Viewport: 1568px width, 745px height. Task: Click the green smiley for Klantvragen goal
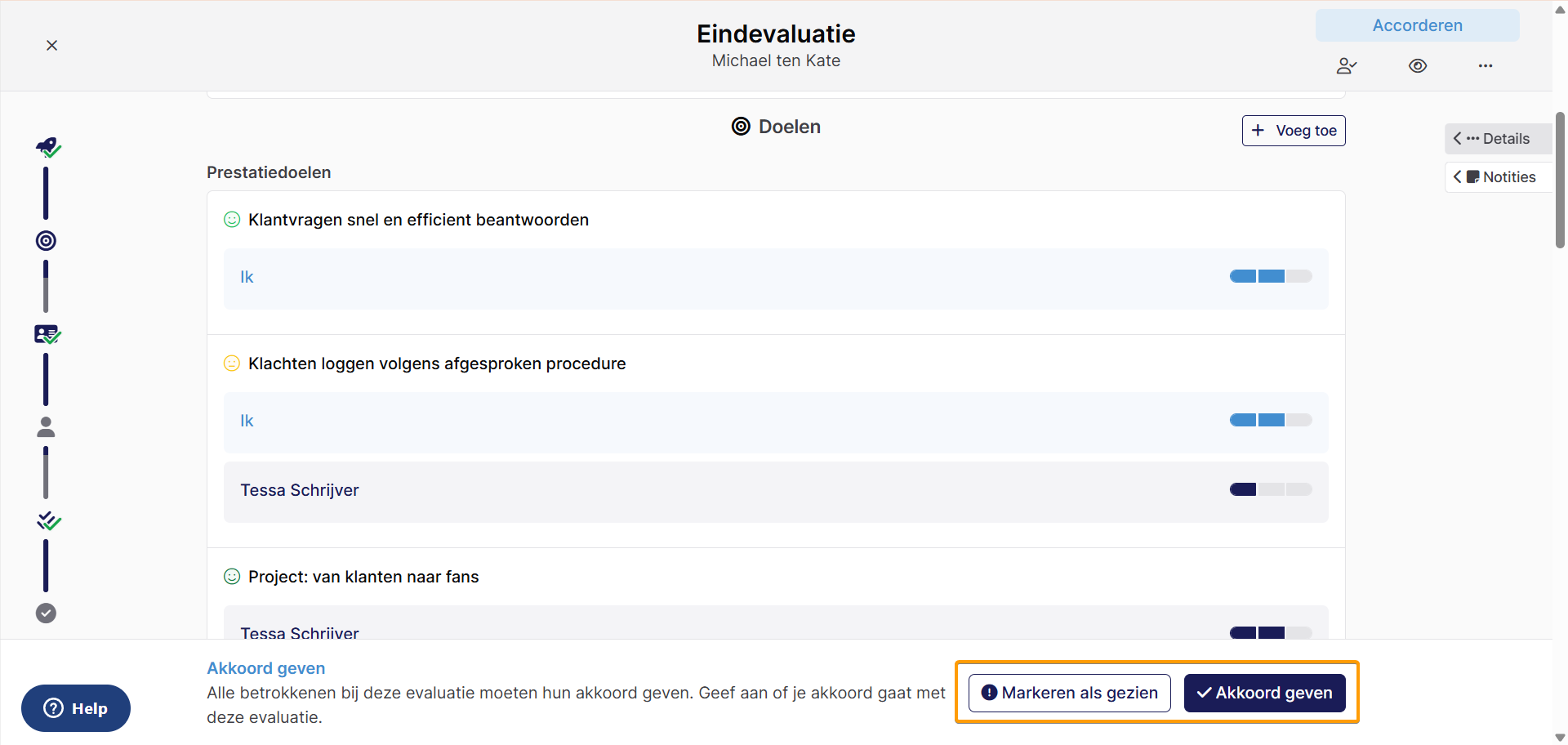pyautogui.click(x=232, y=220)
